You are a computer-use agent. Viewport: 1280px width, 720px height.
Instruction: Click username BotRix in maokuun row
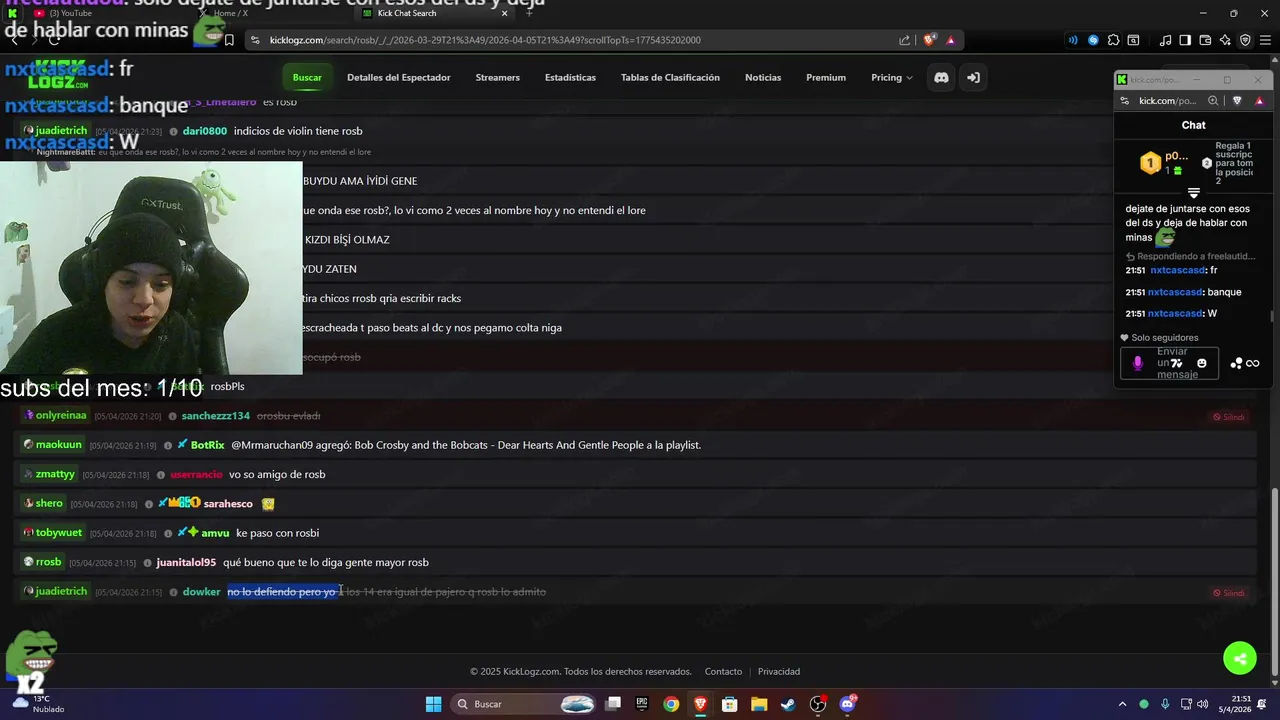coord(207,445)
